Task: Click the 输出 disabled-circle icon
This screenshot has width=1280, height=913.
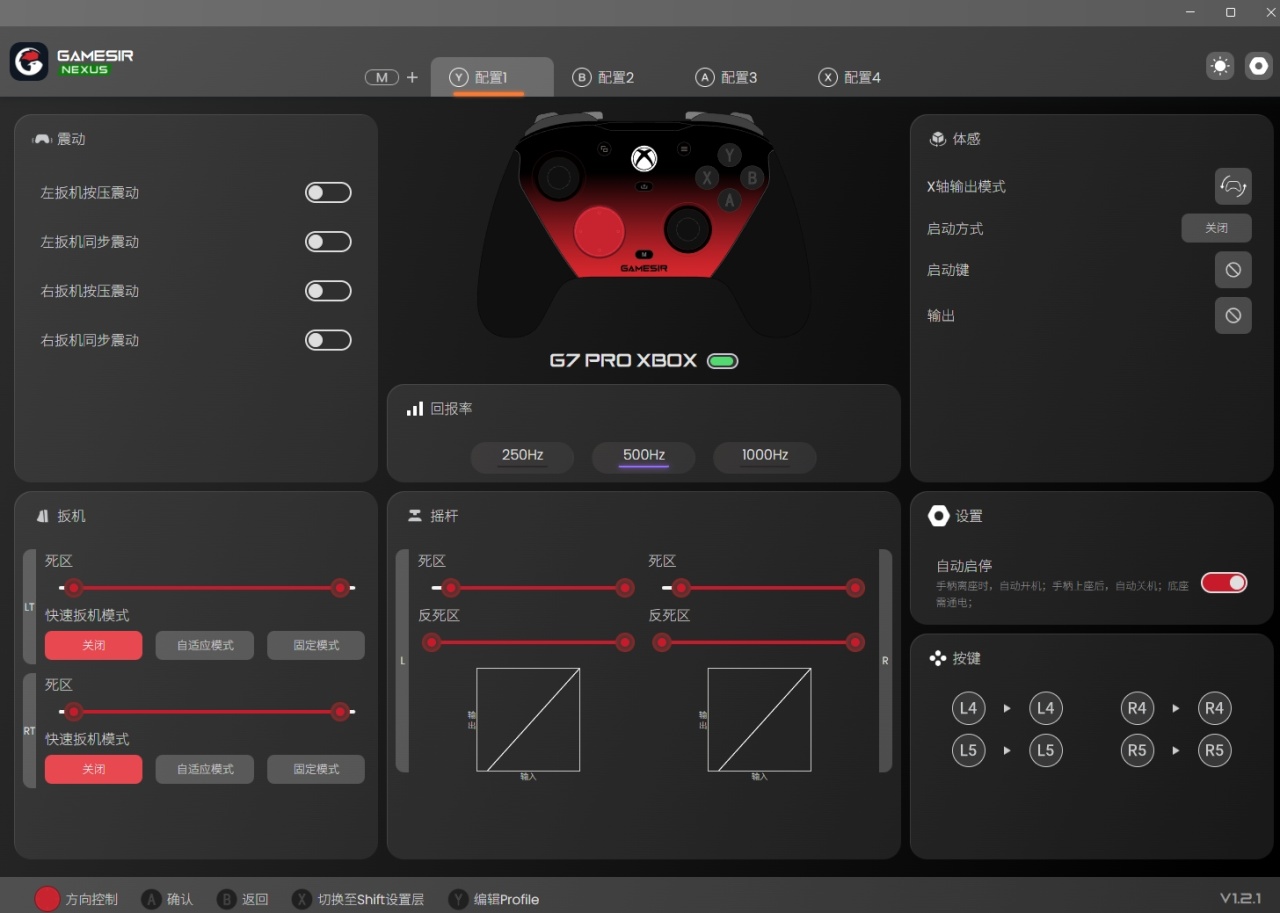Action: click(x=1233, y=315)
